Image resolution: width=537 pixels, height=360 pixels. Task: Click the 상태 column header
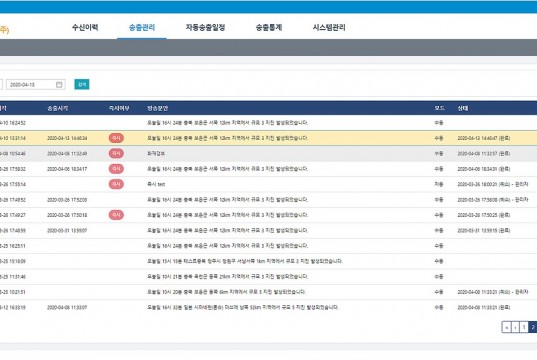(x=463, y=108)
